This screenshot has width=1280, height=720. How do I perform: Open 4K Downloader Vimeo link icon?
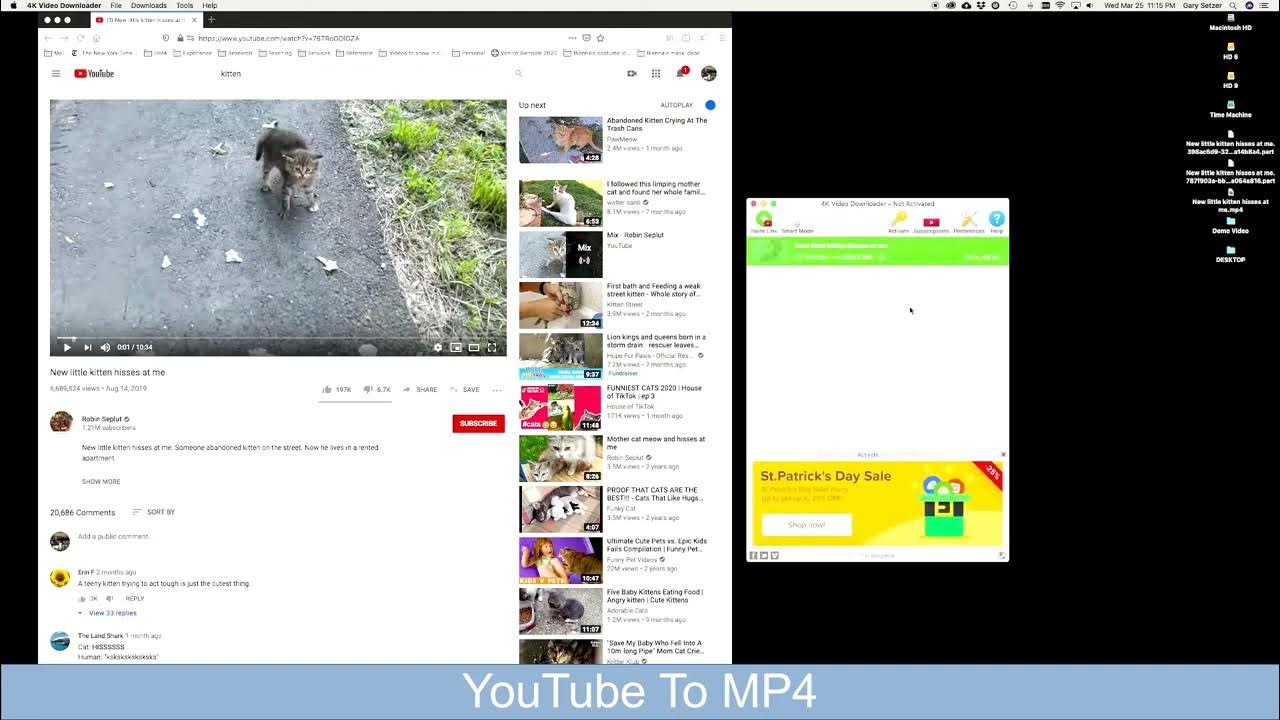pyautogui.click(x=774, y=555)
